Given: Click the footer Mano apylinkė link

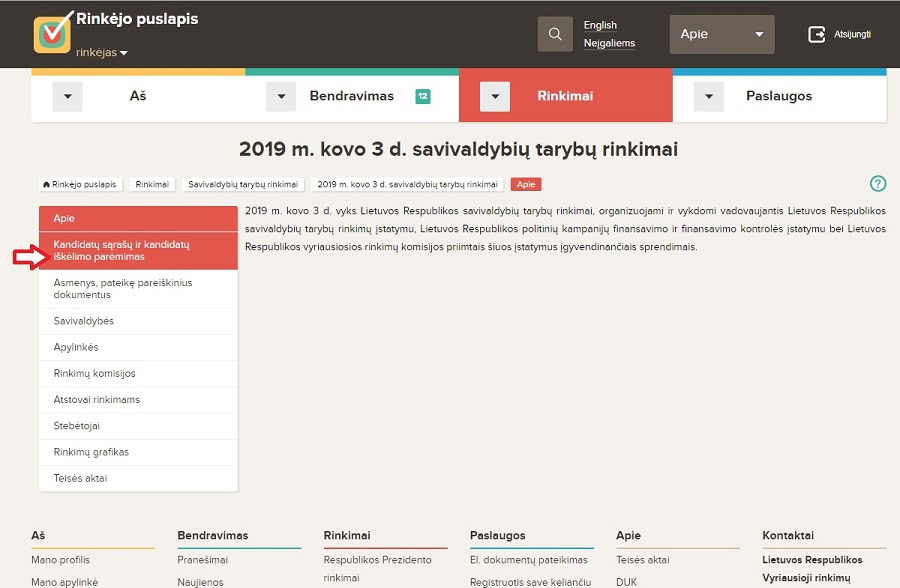Looking at the screenshot, I should pyautogui.click(x=64, y=582).
